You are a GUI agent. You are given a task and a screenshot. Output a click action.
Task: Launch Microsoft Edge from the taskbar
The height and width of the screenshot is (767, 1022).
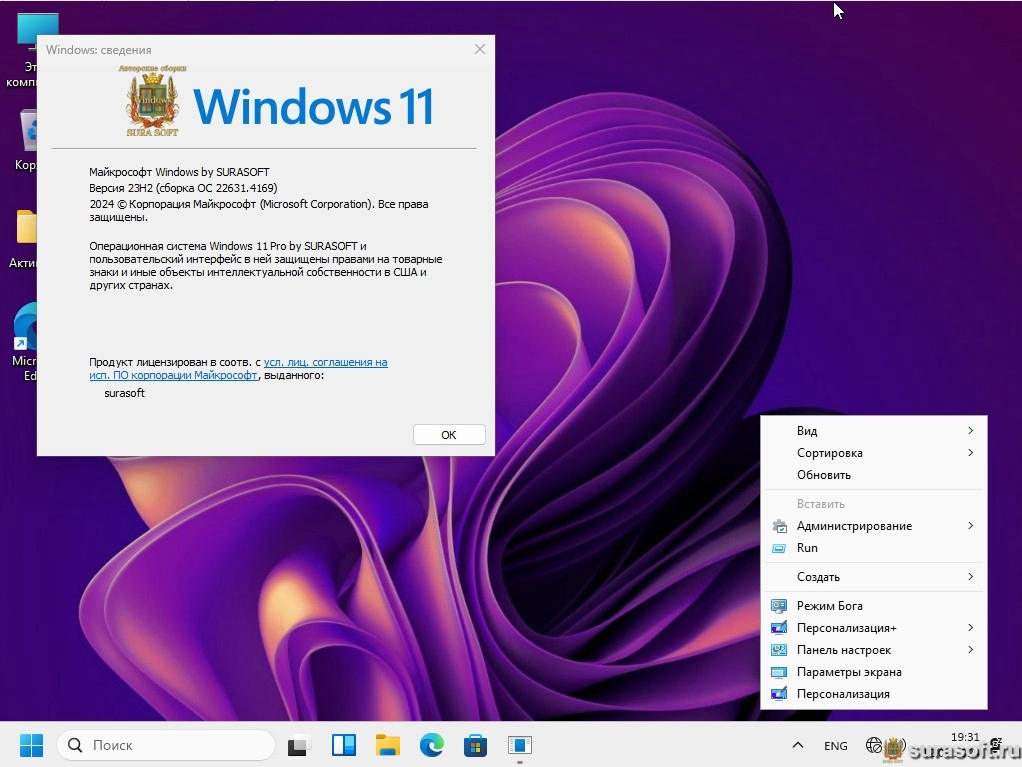click(x=431, y=745)
